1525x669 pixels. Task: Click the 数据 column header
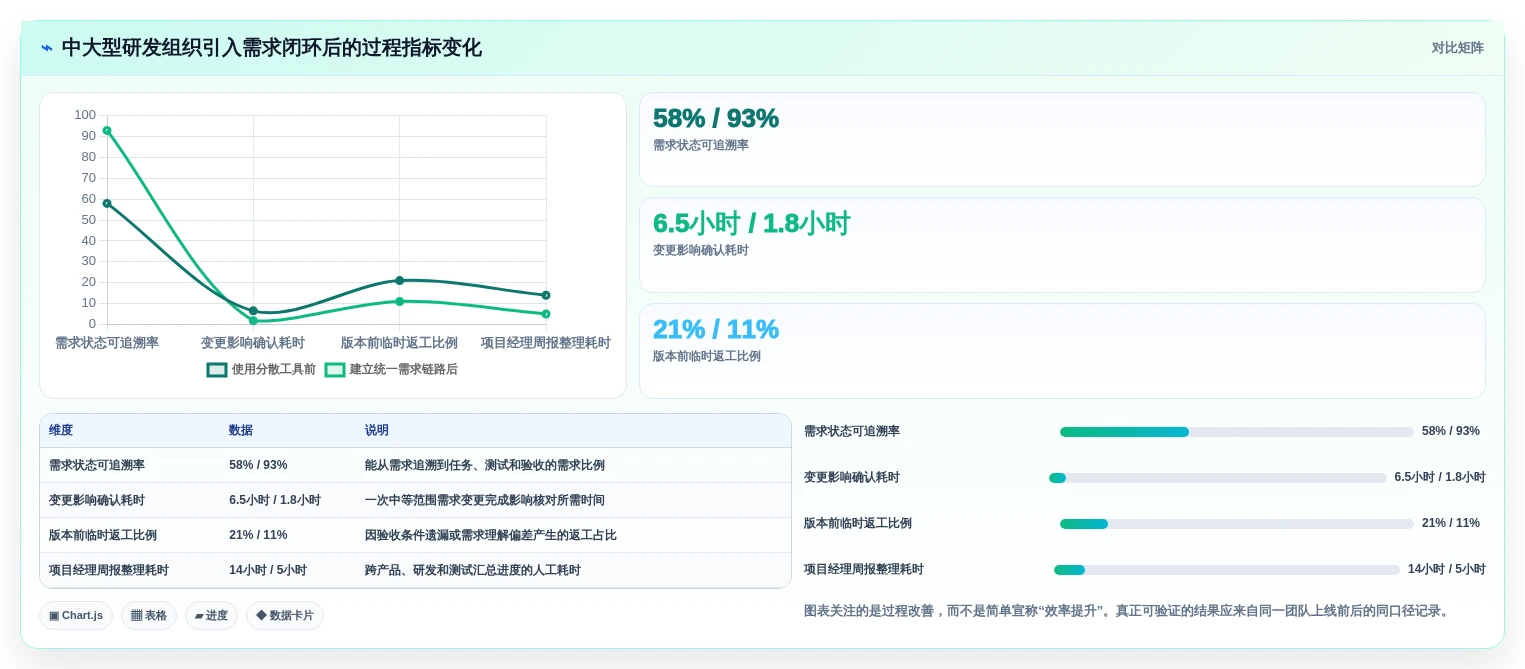(241, 431)
